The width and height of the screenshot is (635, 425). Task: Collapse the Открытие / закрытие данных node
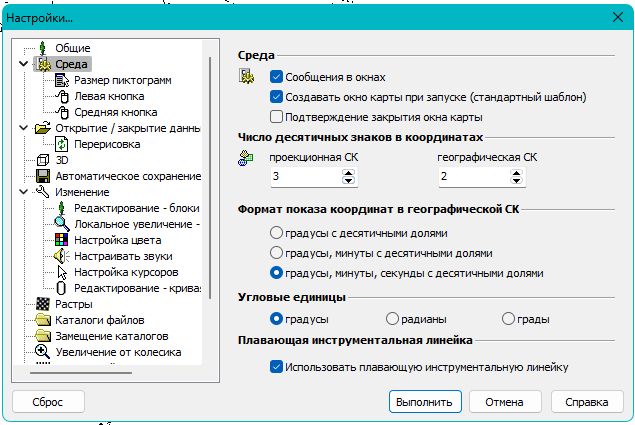coord(24,128)
